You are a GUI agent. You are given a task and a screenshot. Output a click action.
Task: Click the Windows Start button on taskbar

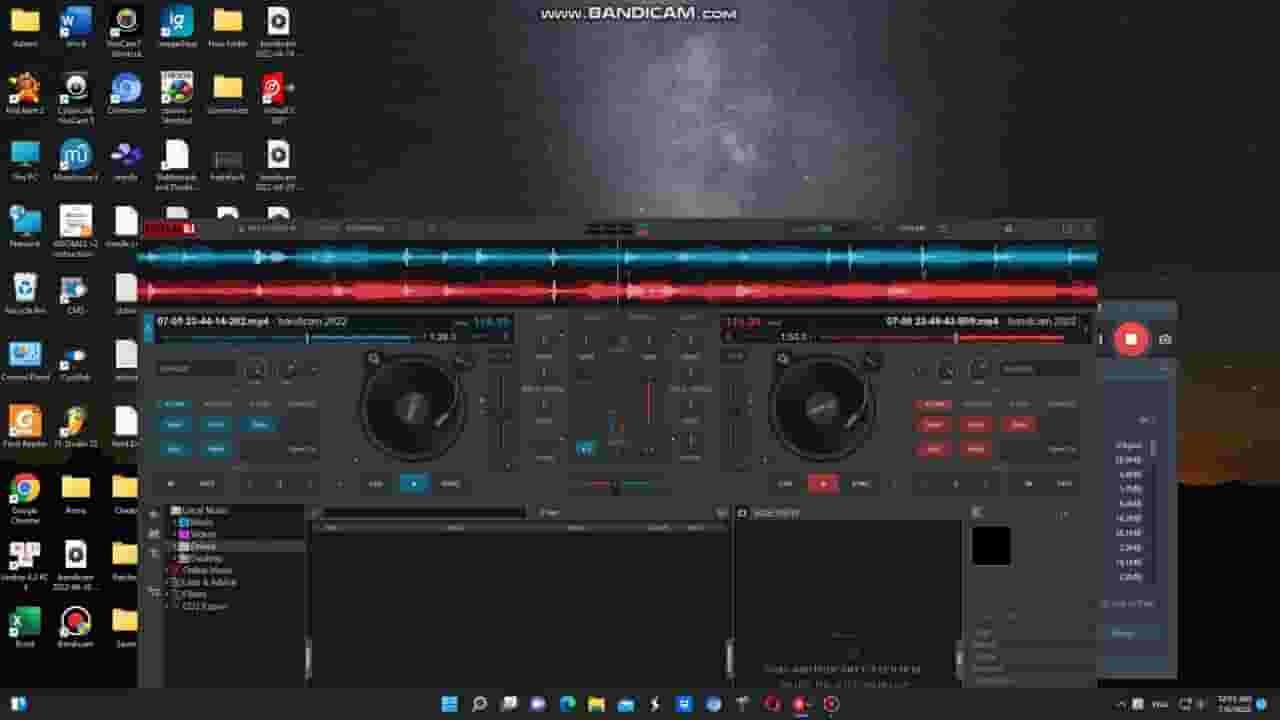pos(449,704)
